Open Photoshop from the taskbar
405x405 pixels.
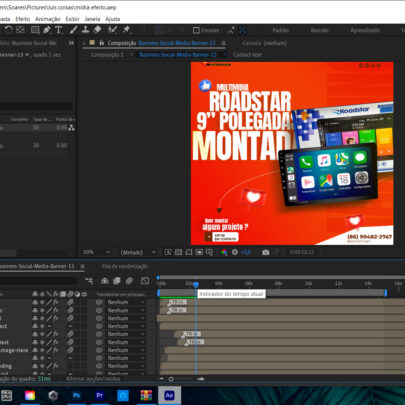(76, 396)
